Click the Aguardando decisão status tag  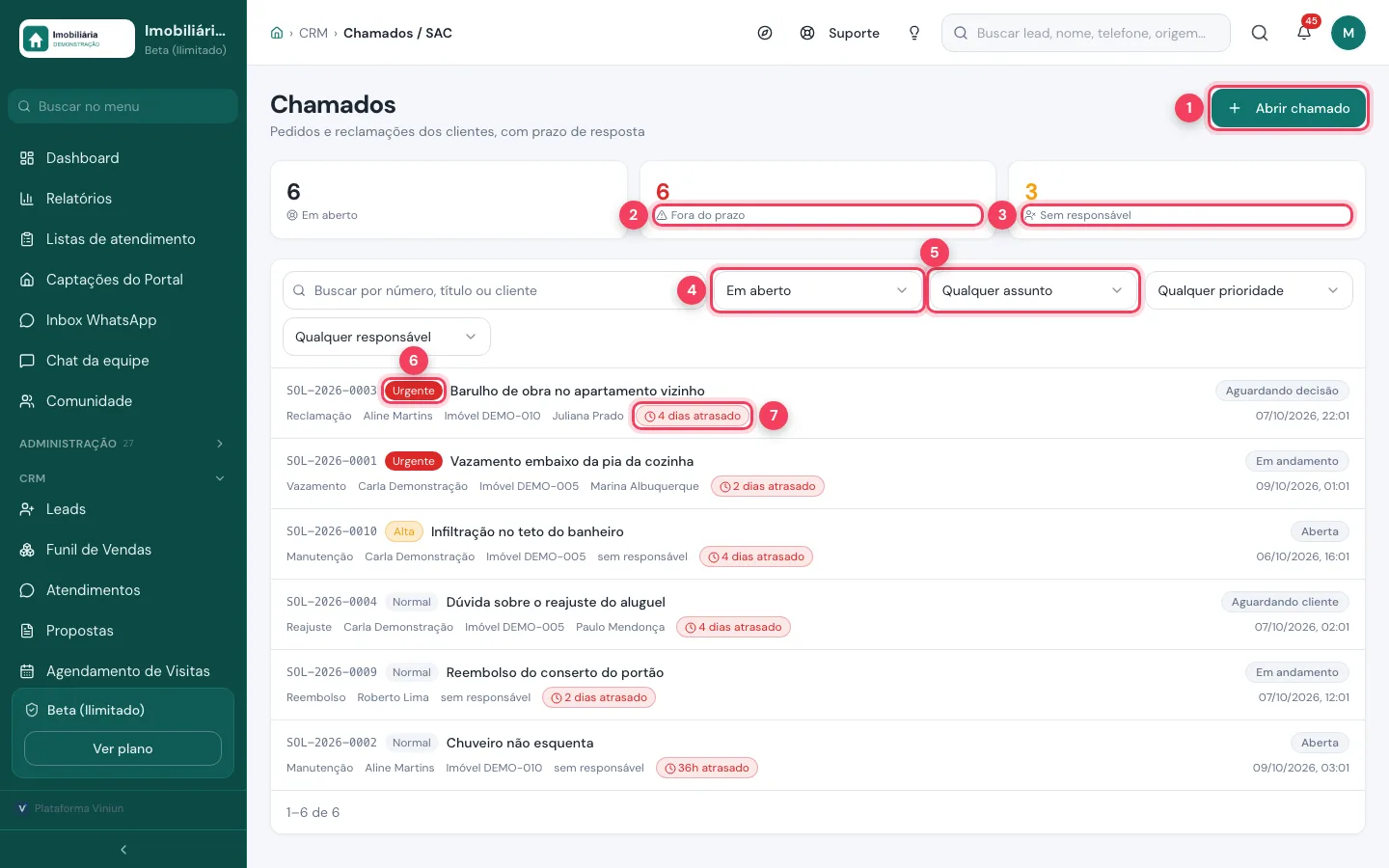1282,391
